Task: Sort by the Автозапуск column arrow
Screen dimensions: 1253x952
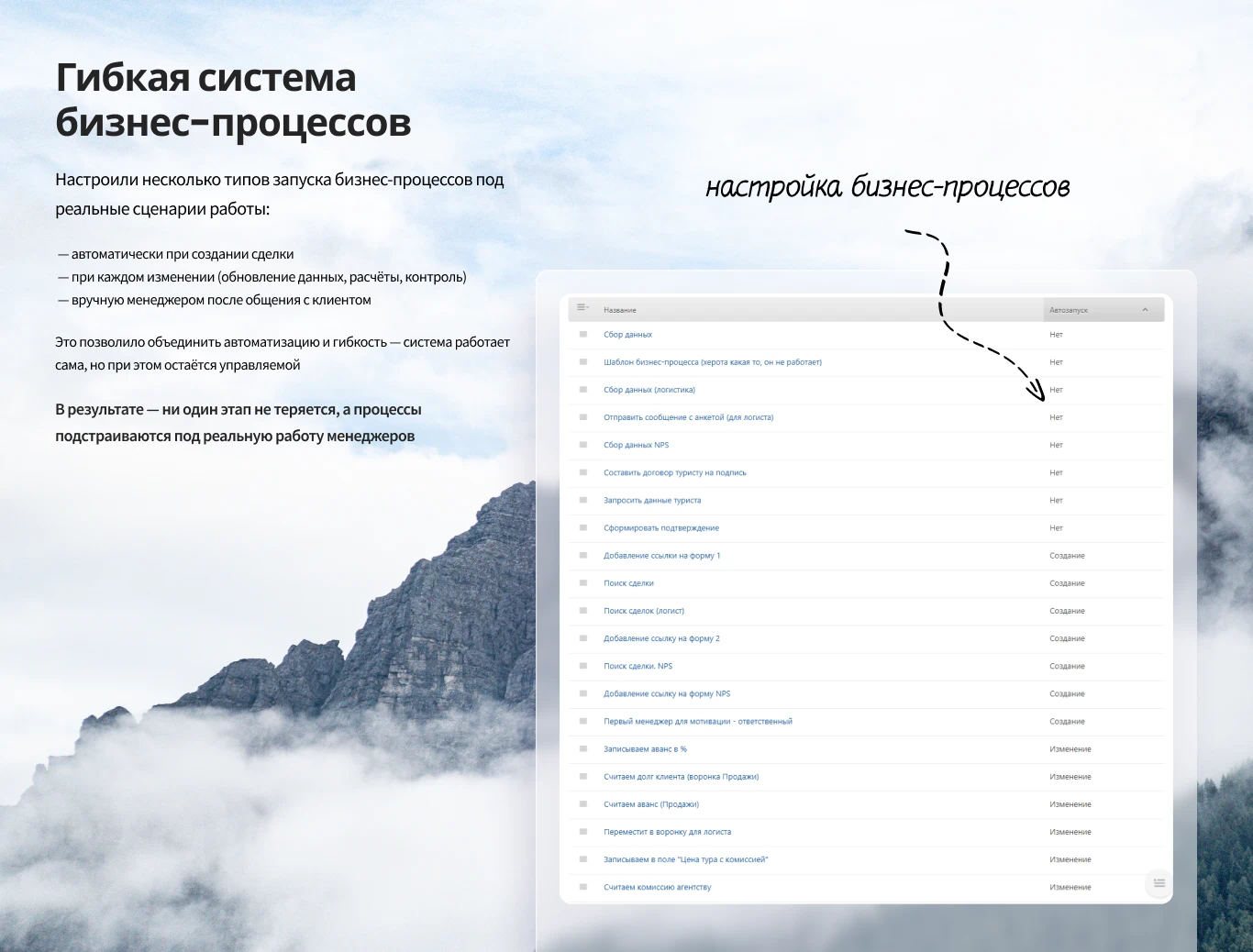Action: coord(1145,310)
